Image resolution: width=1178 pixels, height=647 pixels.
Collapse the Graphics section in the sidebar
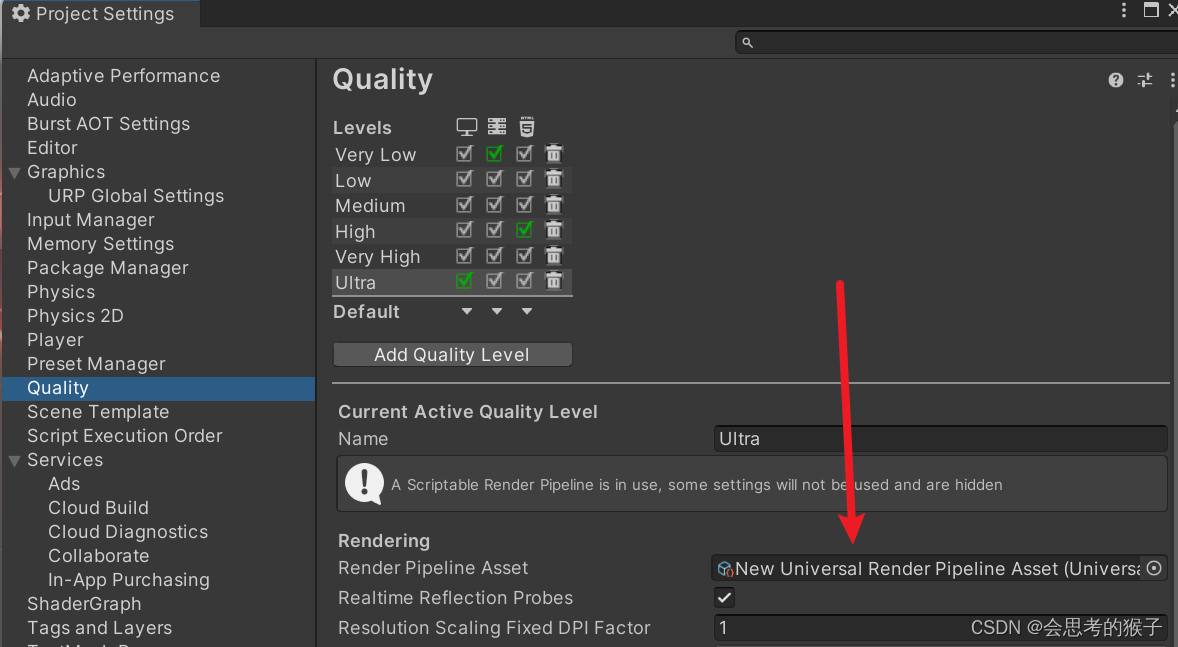(x=14, y=171)
